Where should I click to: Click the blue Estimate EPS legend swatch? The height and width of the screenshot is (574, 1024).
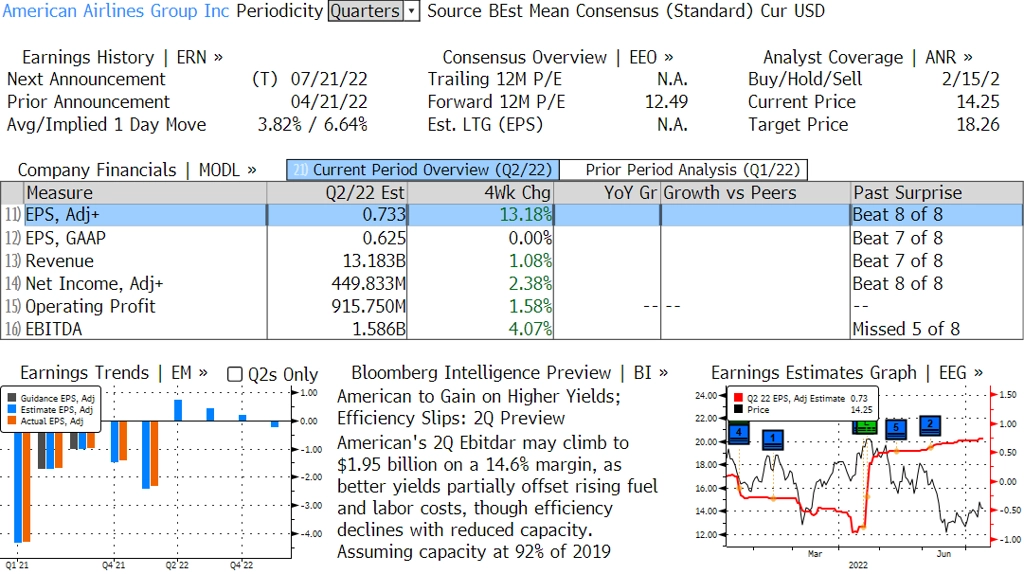(x=12, y=409)
